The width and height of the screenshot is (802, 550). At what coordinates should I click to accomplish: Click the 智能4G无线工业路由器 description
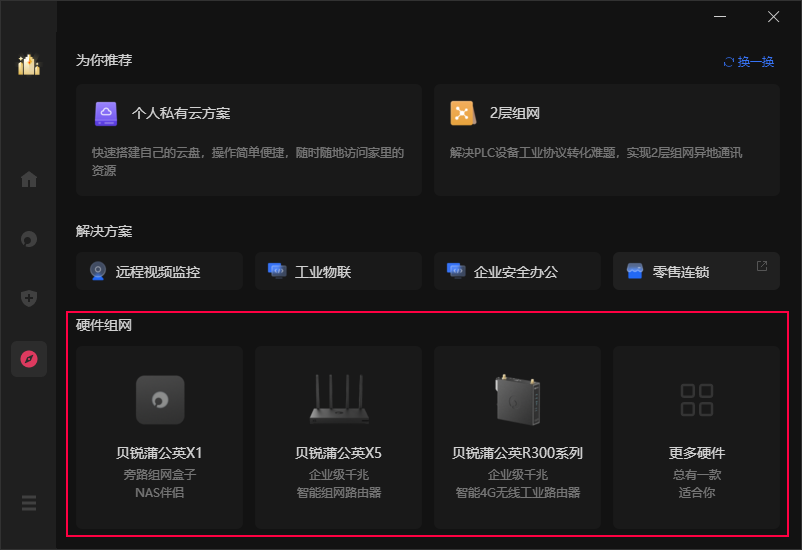coord(518,493)
